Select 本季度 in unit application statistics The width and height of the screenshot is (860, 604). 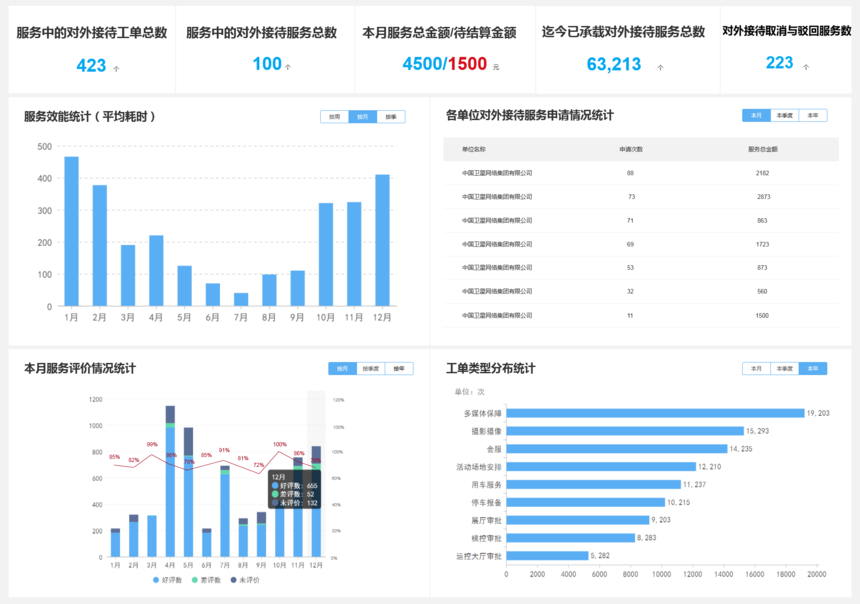(x=785, y=115)
